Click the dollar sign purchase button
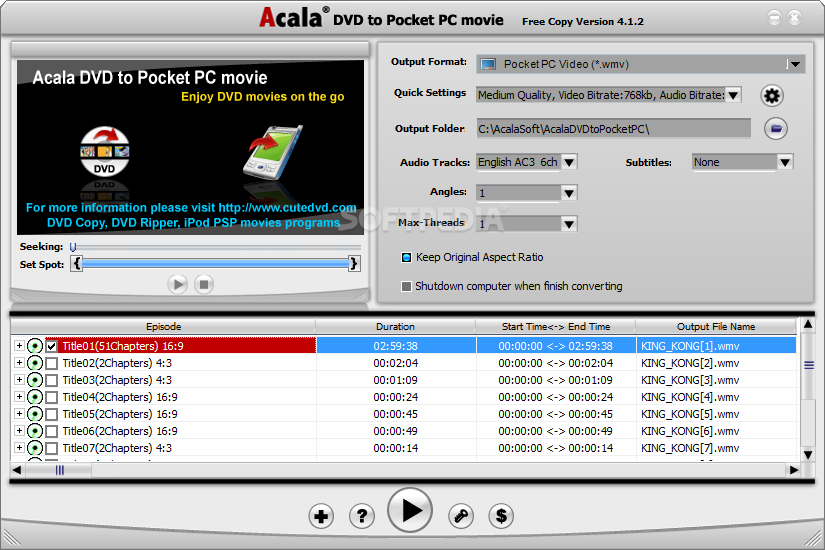 click(x=501, y=516)
